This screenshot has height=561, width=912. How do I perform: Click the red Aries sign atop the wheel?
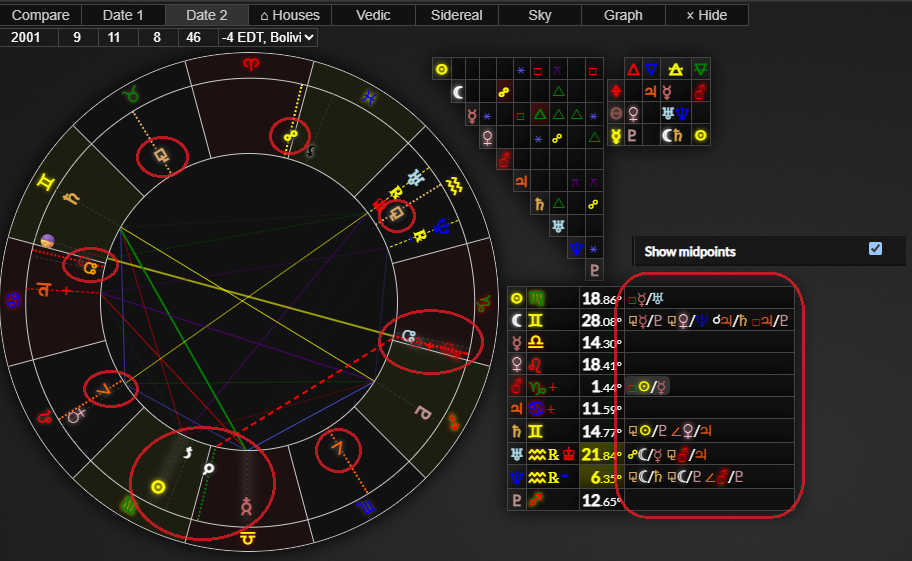tap(248, 66)
